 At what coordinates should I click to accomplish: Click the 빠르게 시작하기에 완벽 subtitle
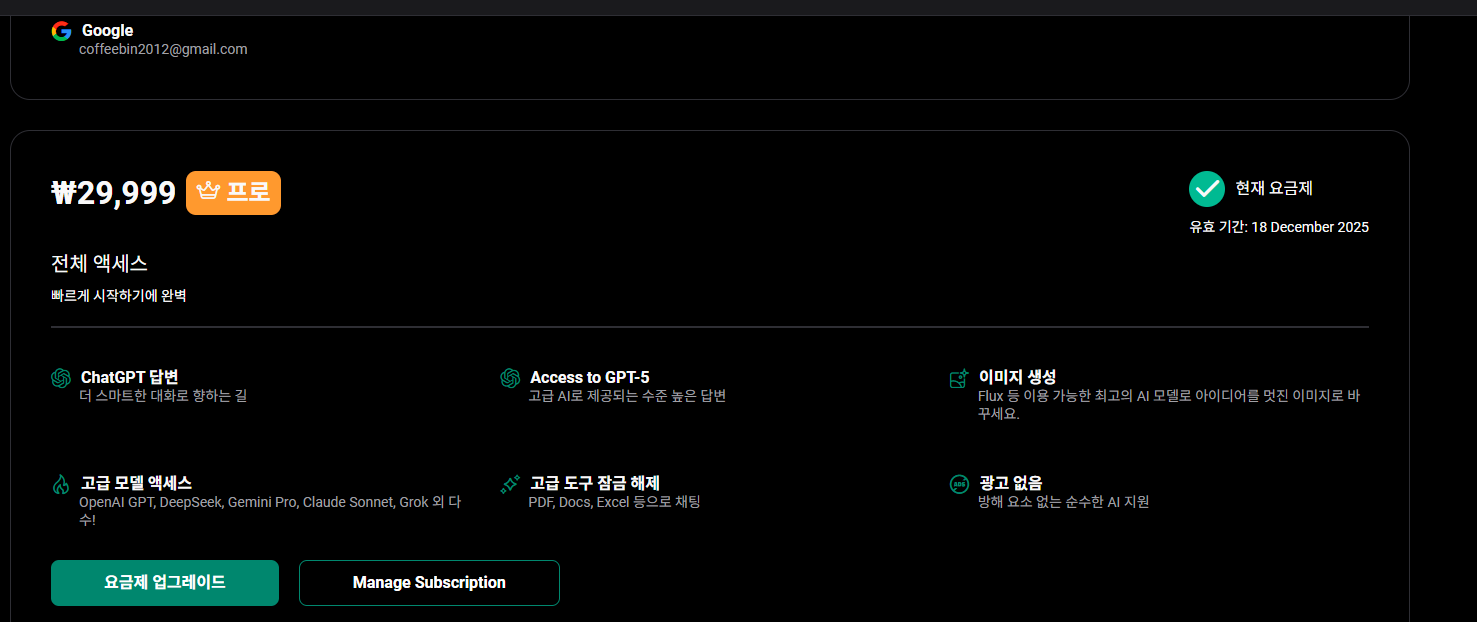pos(119,296)
